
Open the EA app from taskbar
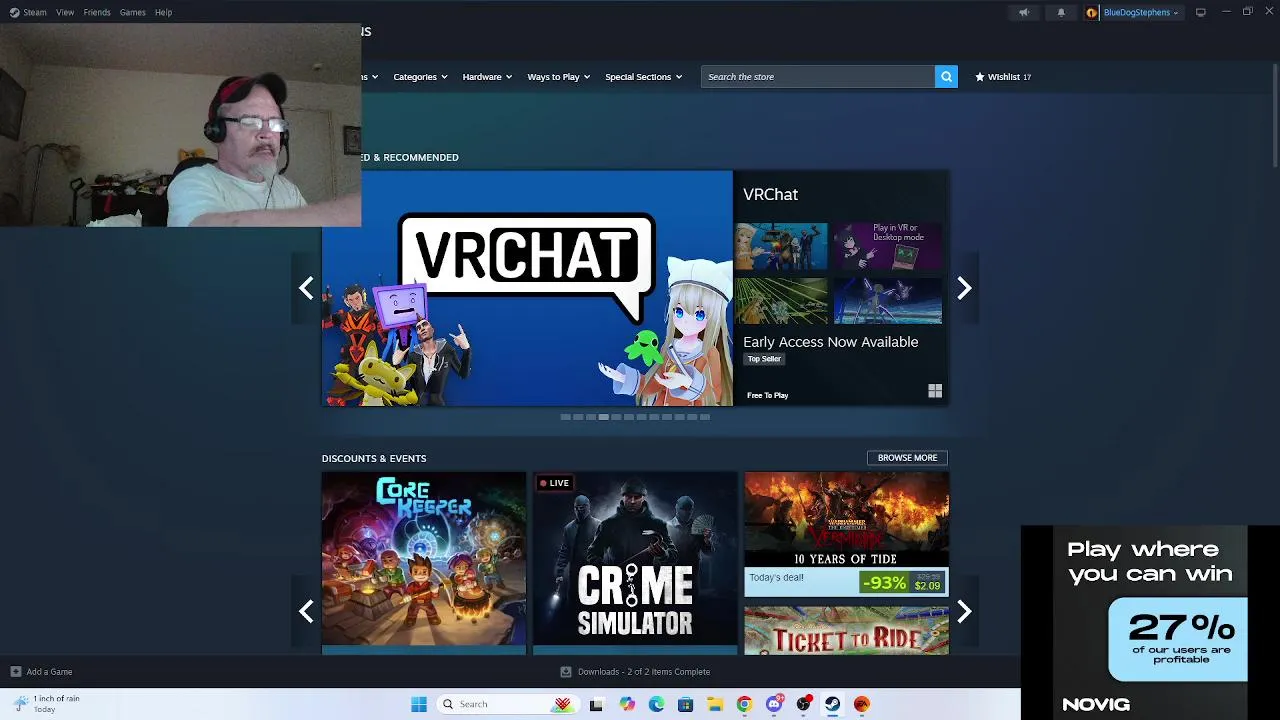[862, 704]
